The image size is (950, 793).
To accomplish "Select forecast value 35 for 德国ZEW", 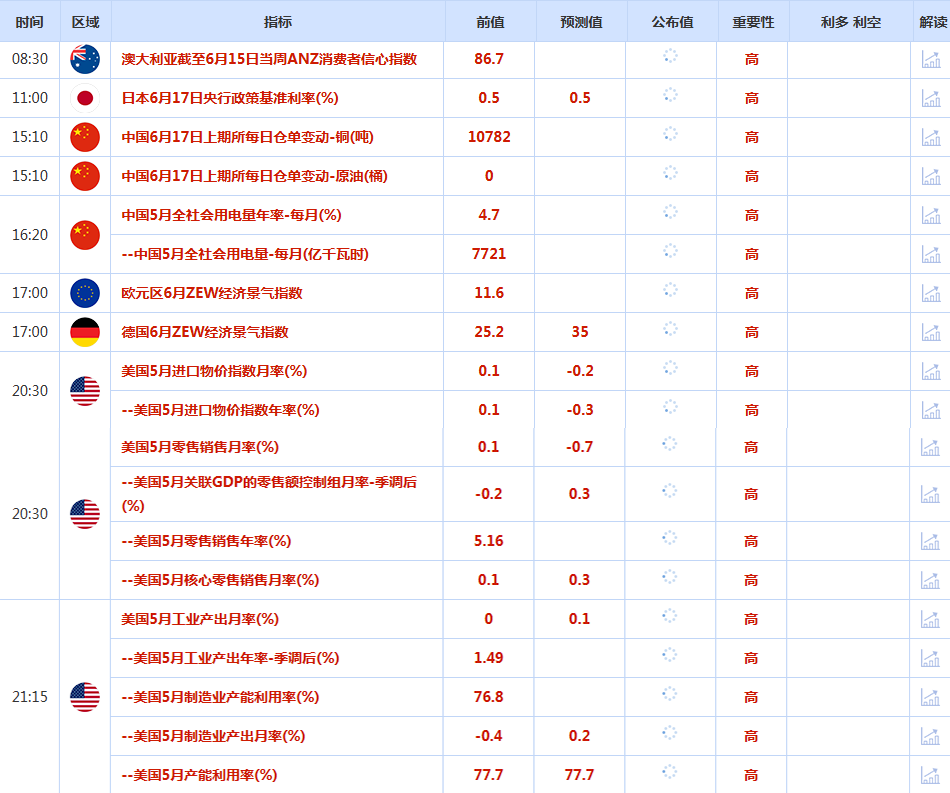I will tap(580, 332).
